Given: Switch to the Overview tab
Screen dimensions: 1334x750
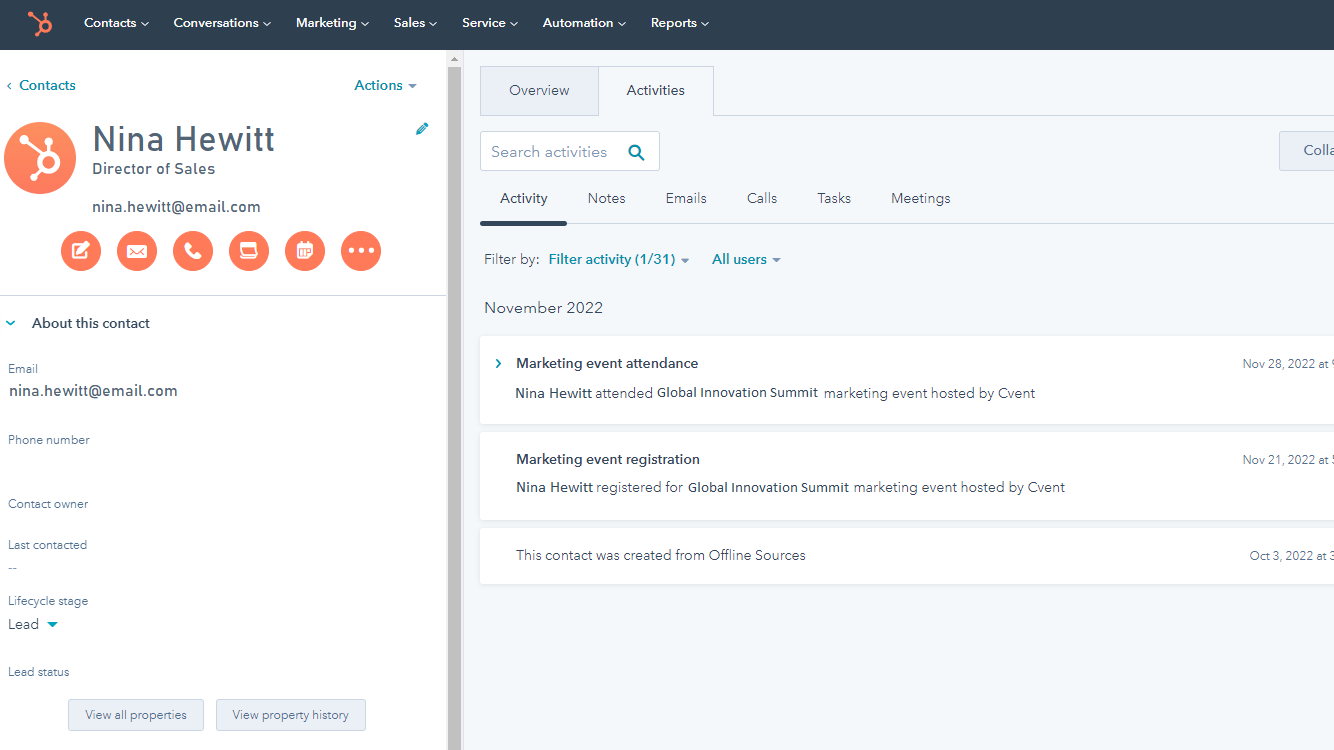Looking at the screenshot, I should (x=539, y=91).
